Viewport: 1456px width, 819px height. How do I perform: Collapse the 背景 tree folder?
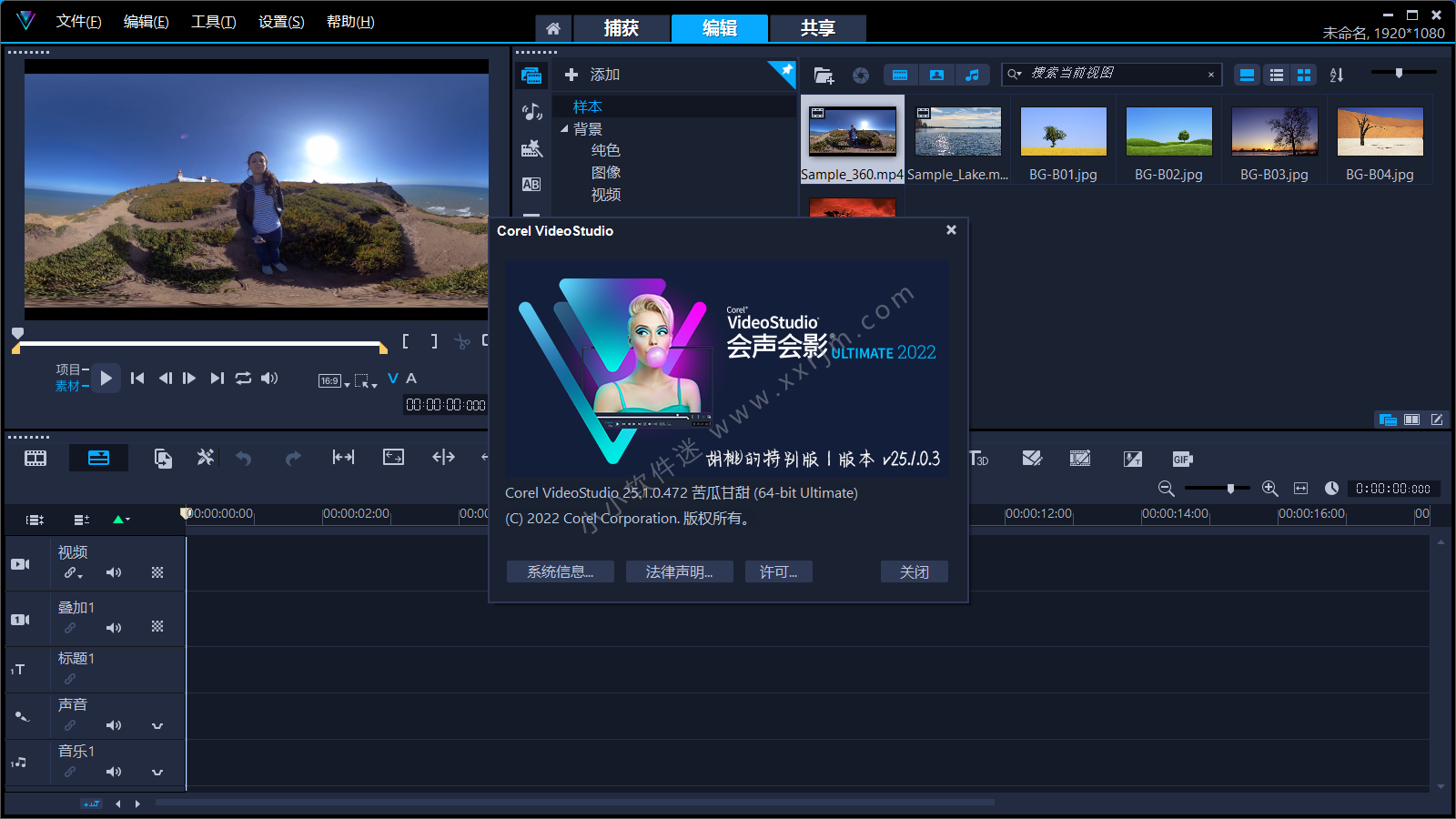564,129
